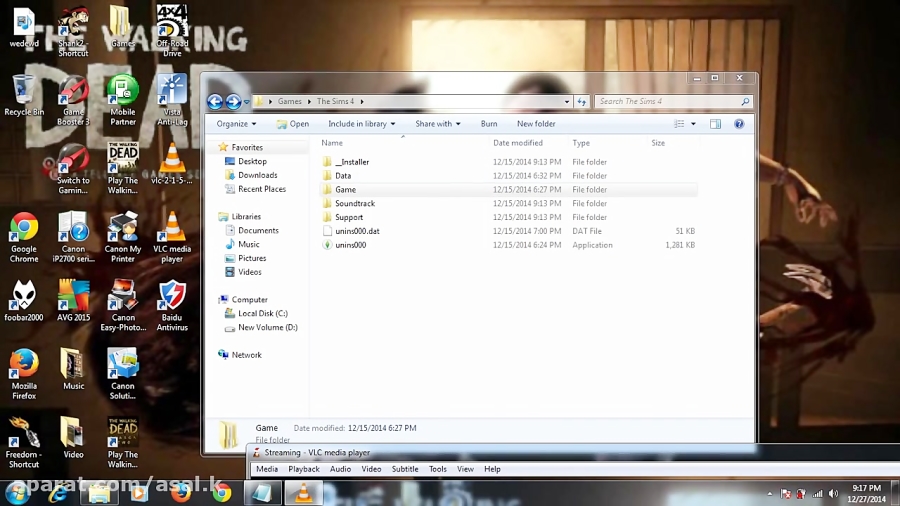The width and height of the screenshot is (900, 506).
Task: Open VLC Audio menu
Action: [340, 469]
